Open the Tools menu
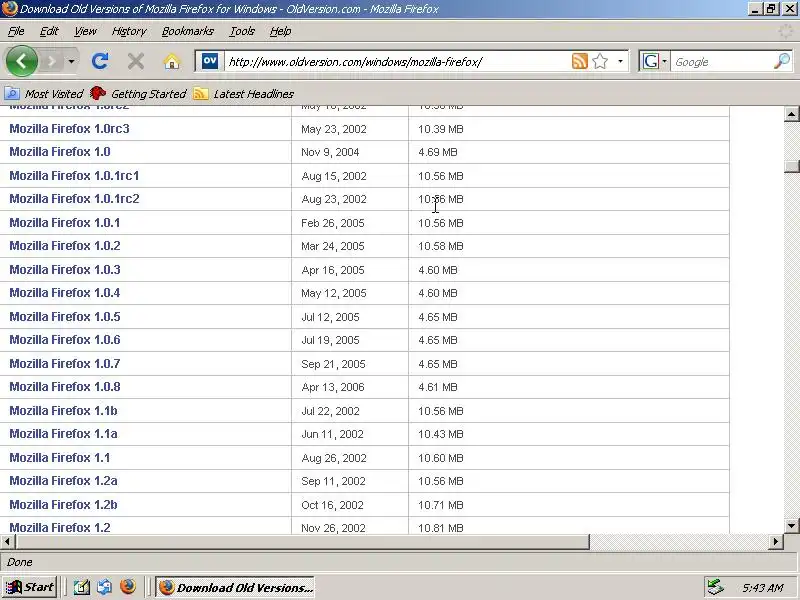This screenshot has width=800, height=600. coord(242,31)
